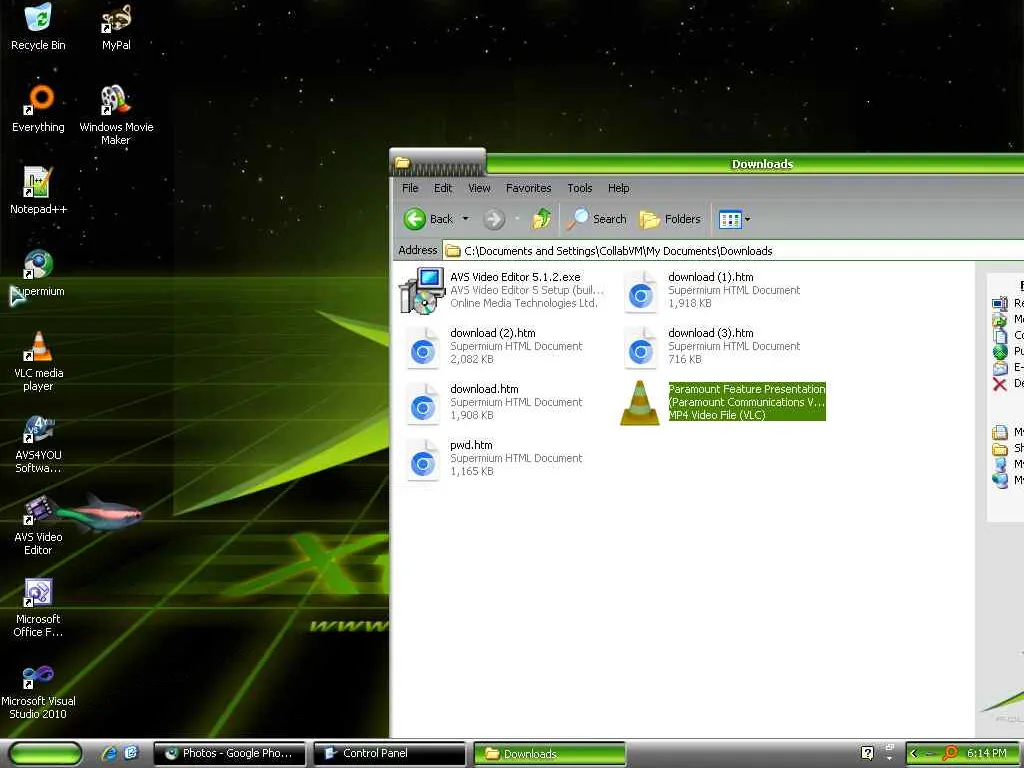Click the address bar path field

click(733, 251)
